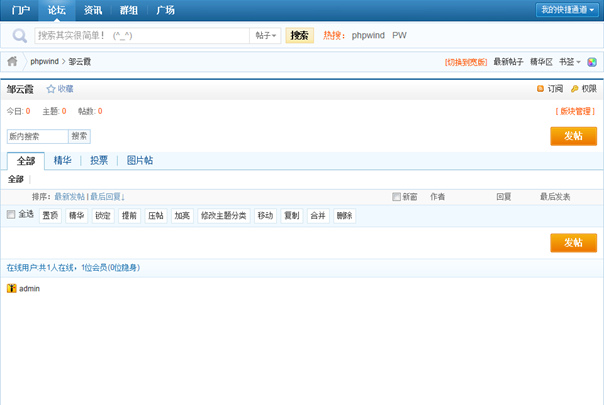Click the lower orange 发帖 button
This screenshot has width=604, height=405.
pos(574,242)
